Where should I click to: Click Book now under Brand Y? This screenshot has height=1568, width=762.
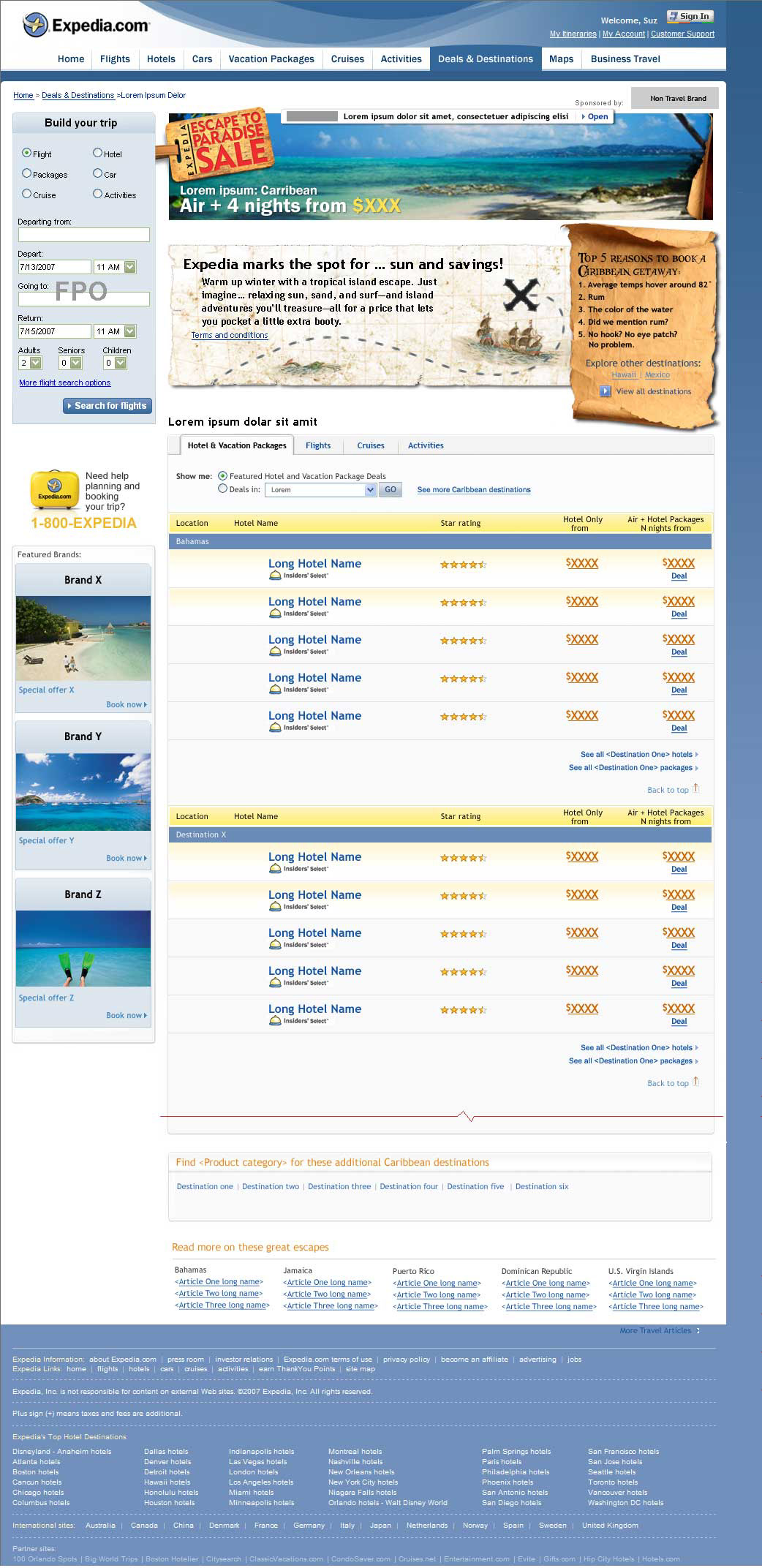(x=127, y=859)
